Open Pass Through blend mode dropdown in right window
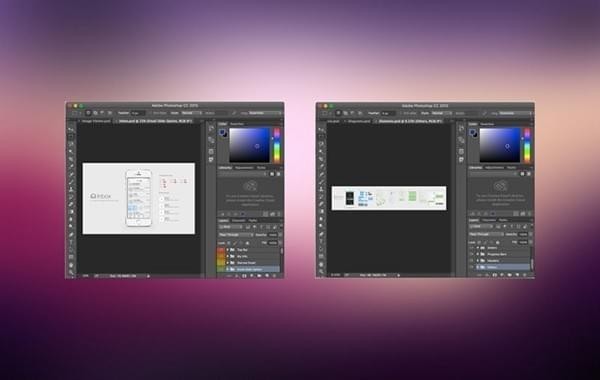Image resolution: width=600 pixels, height=380 pixels. click(x=486, y=234)
